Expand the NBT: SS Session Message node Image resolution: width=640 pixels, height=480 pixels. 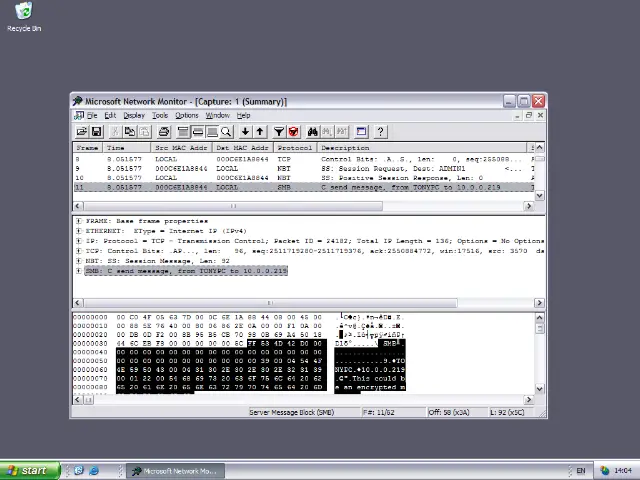(79, 260)
